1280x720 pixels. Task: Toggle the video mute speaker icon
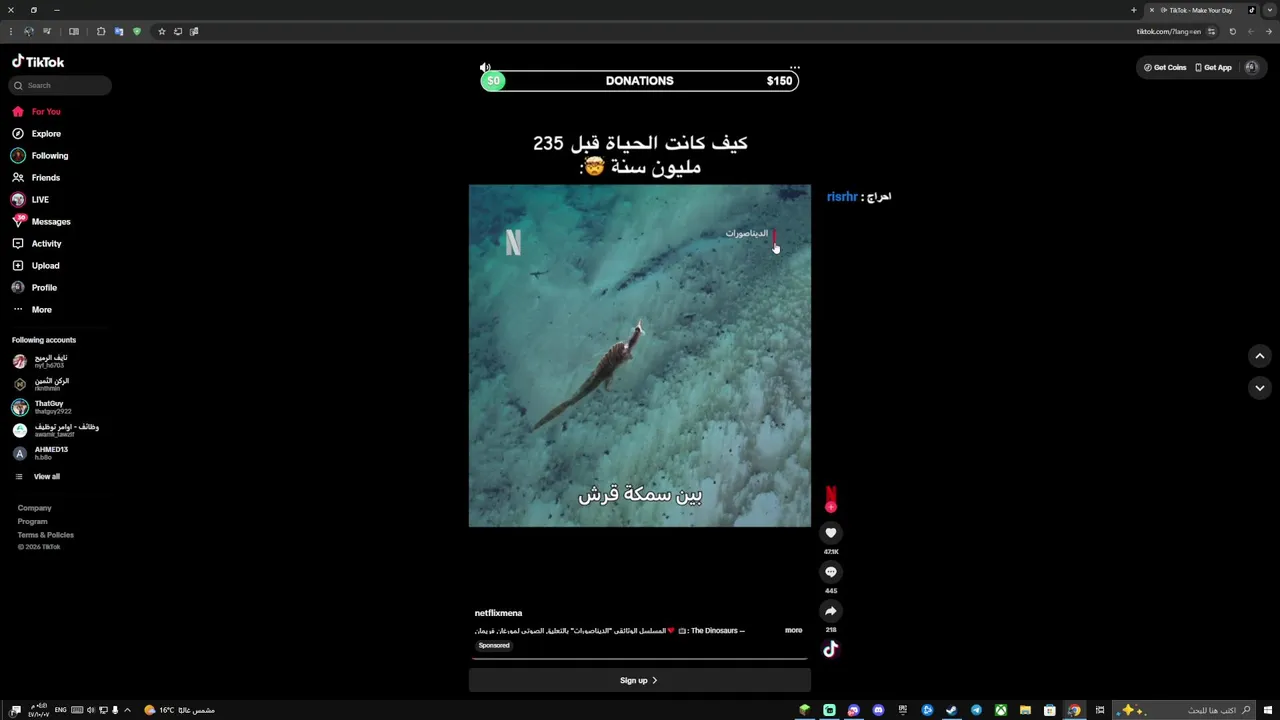click(485, 68)
